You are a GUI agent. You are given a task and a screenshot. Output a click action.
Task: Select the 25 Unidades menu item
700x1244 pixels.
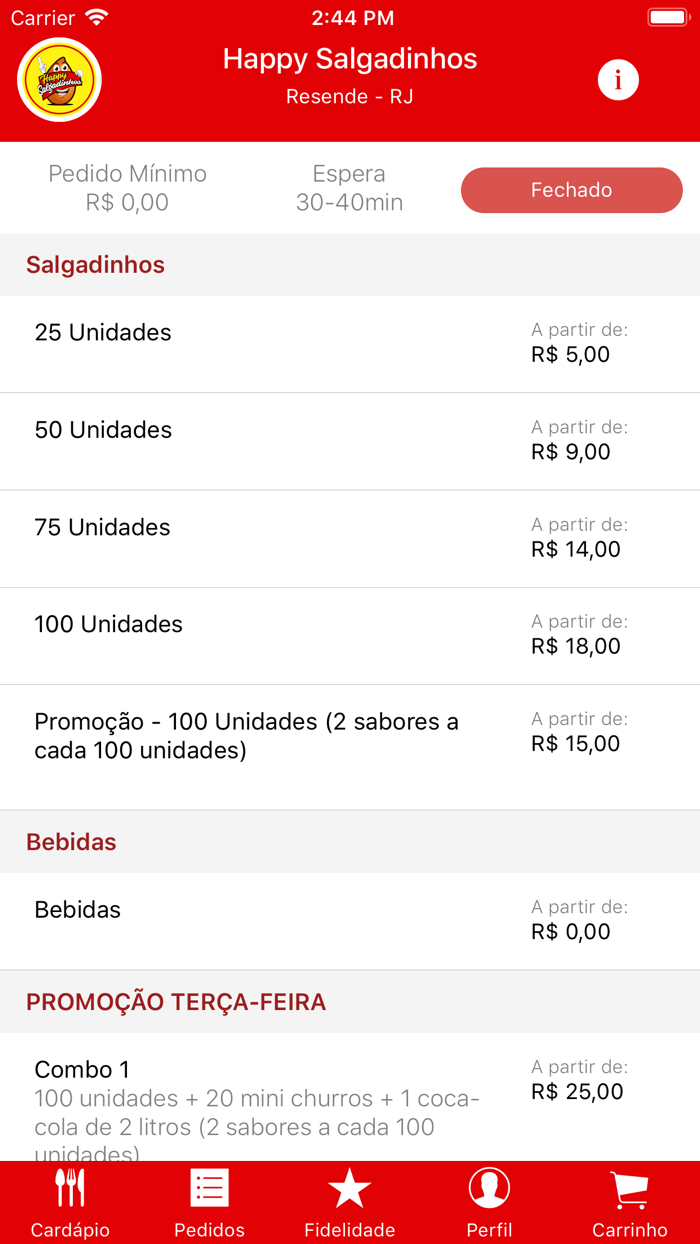(x=350, y=343)
